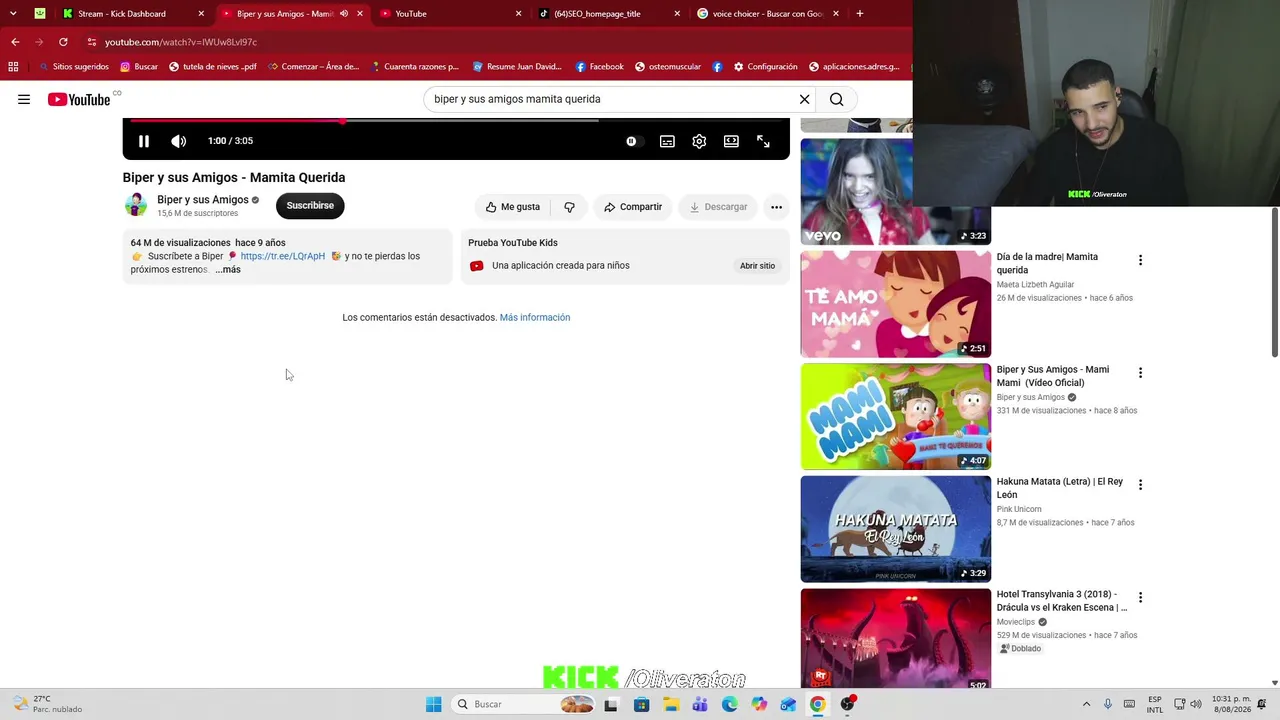Click the Descargar download button
1280x720 pixels.
718,207
